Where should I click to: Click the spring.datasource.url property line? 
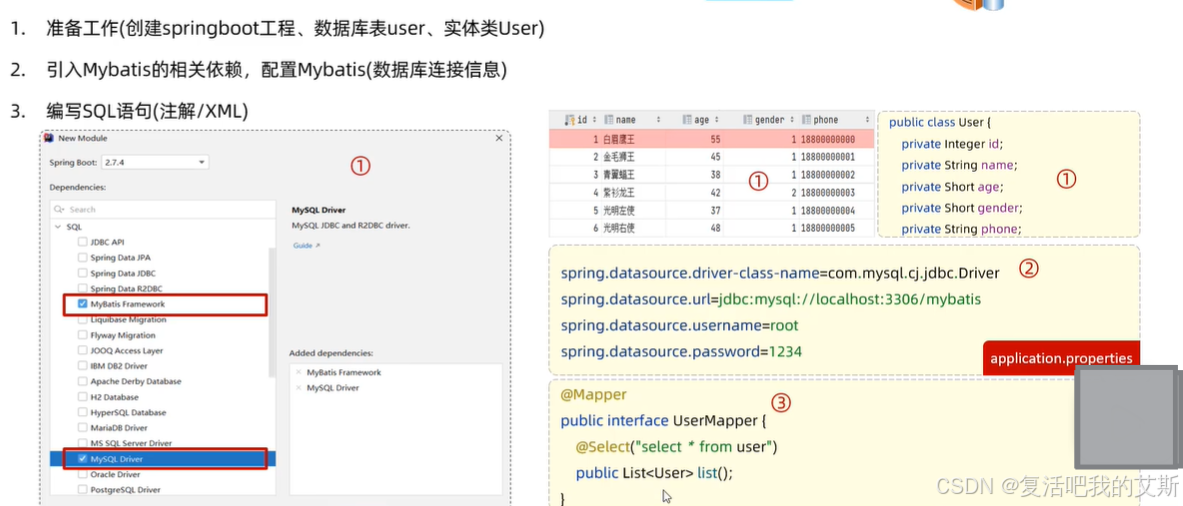pyautogui.click(x=771, y=299)
